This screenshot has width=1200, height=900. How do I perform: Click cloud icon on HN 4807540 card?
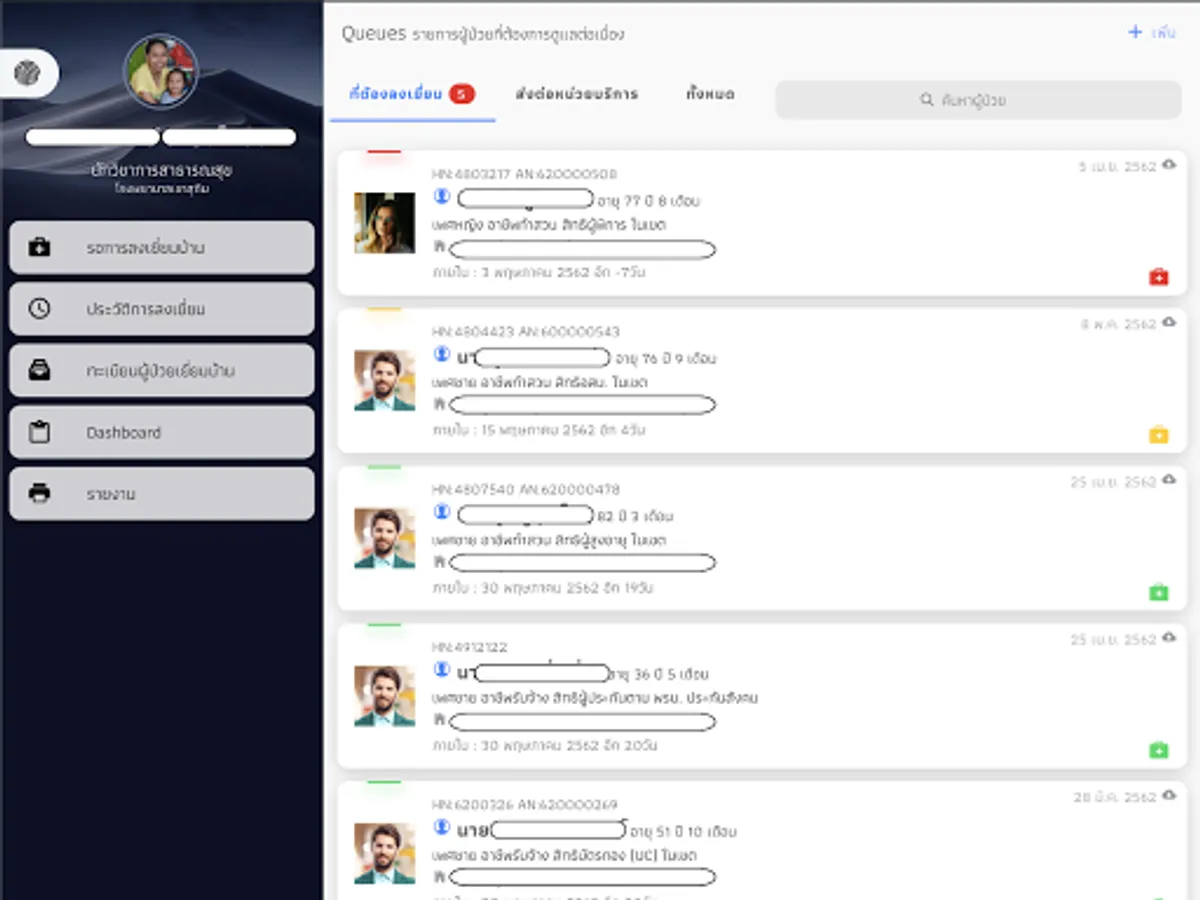click(x=1169, y=481)
